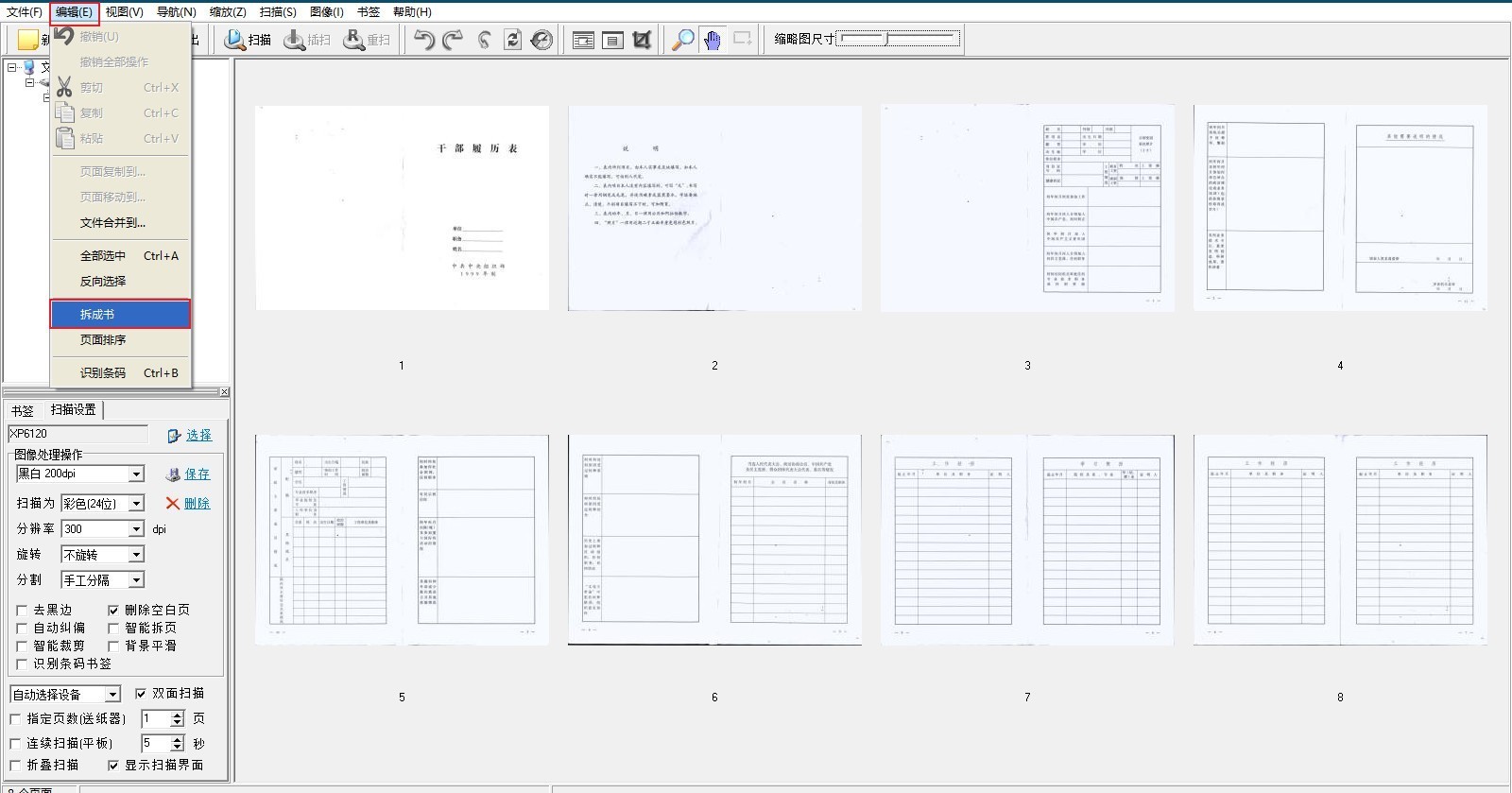
Task: Open the 自动选择设备 device dropdown
Action: [112, 695]
